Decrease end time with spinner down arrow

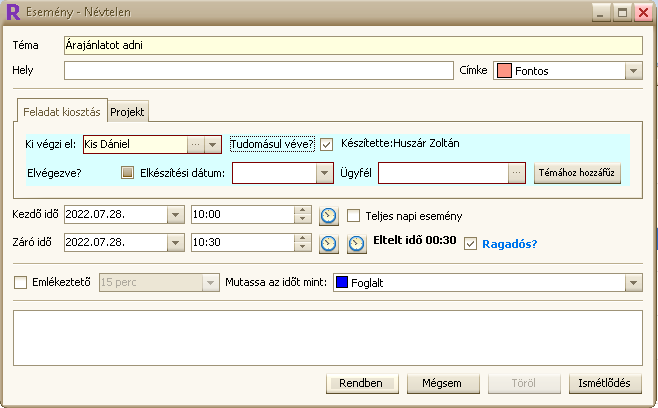pyautogui.click(x=302, y=247)
